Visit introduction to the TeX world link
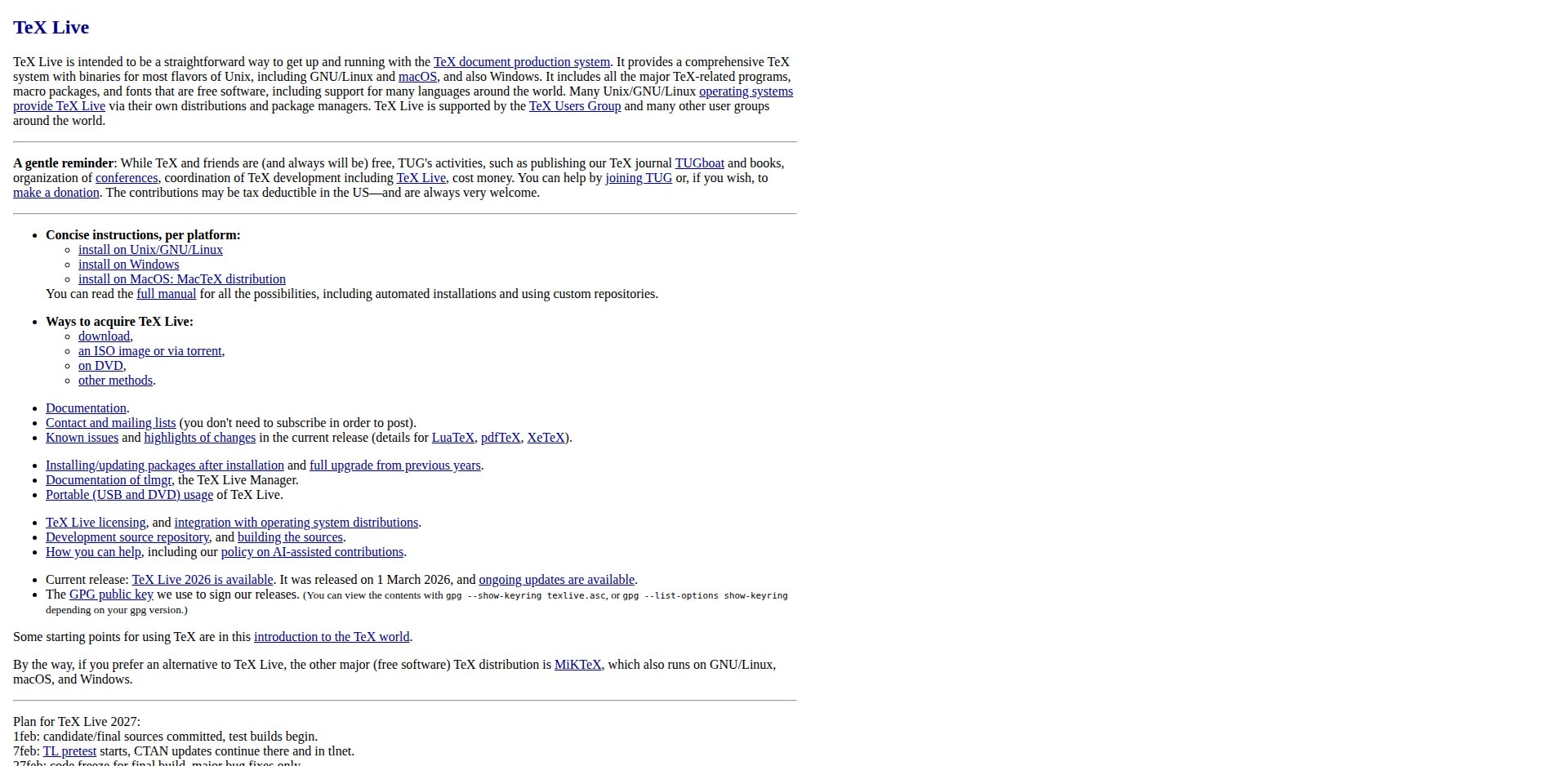The height and width of the screenshot is (766, 1568). (332, 637)
